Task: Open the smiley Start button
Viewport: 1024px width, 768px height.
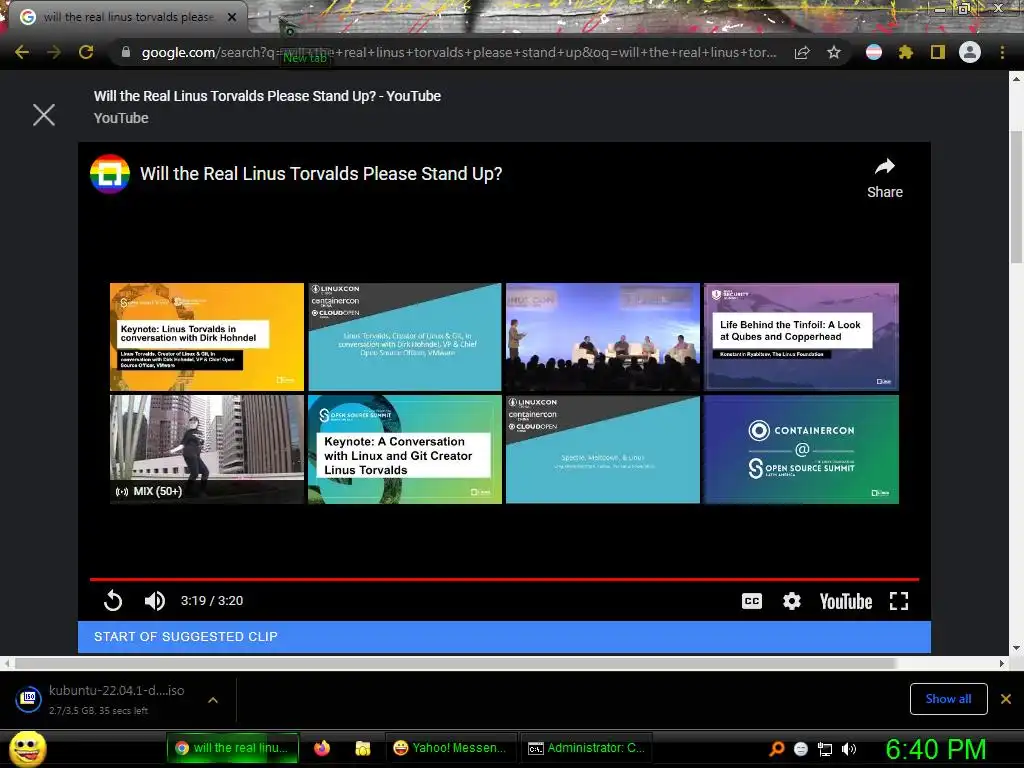Action: [27, 748]
